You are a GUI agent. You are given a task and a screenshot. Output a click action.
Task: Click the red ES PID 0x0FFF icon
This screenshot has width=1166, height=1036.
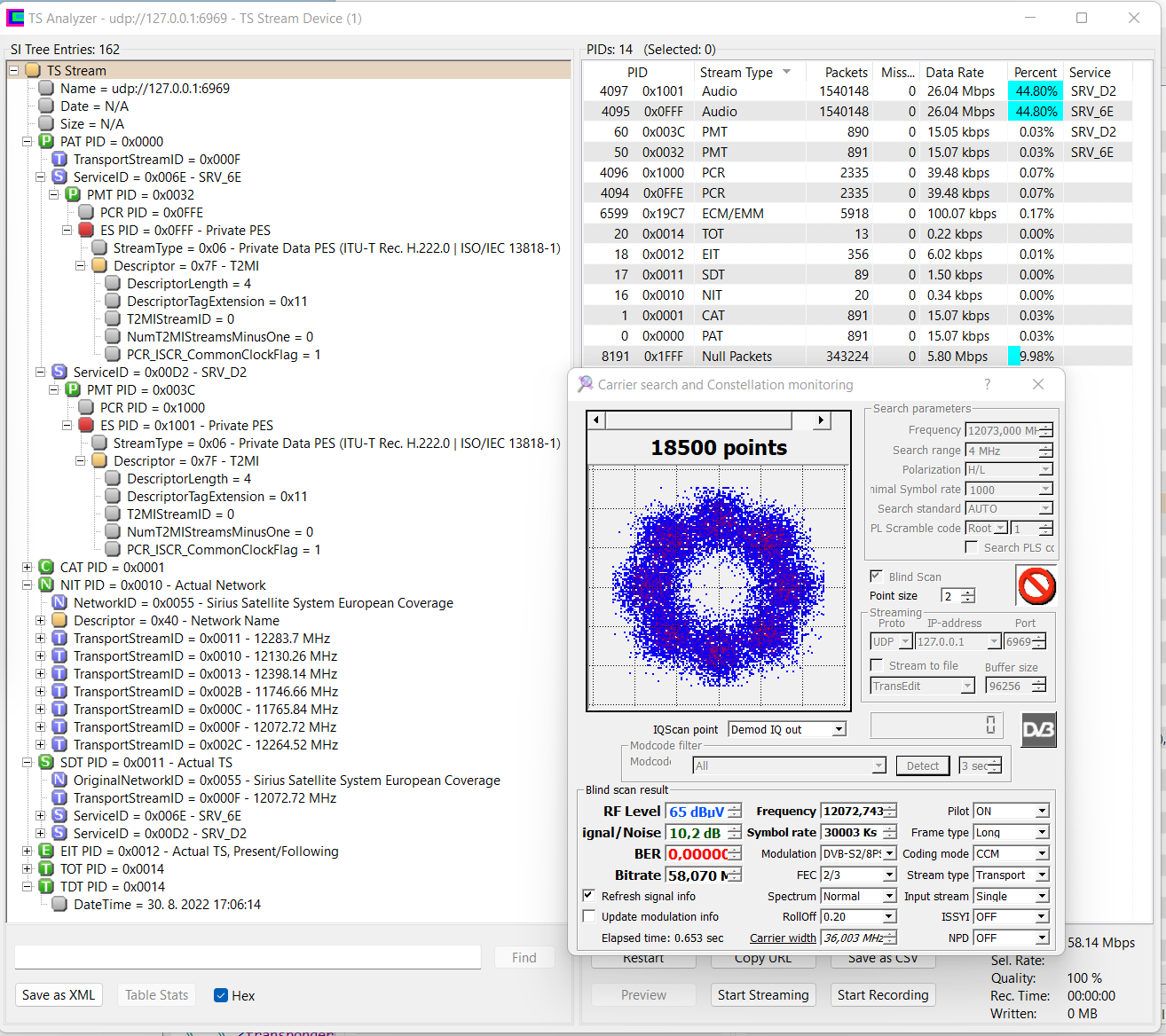click(86, 231)
